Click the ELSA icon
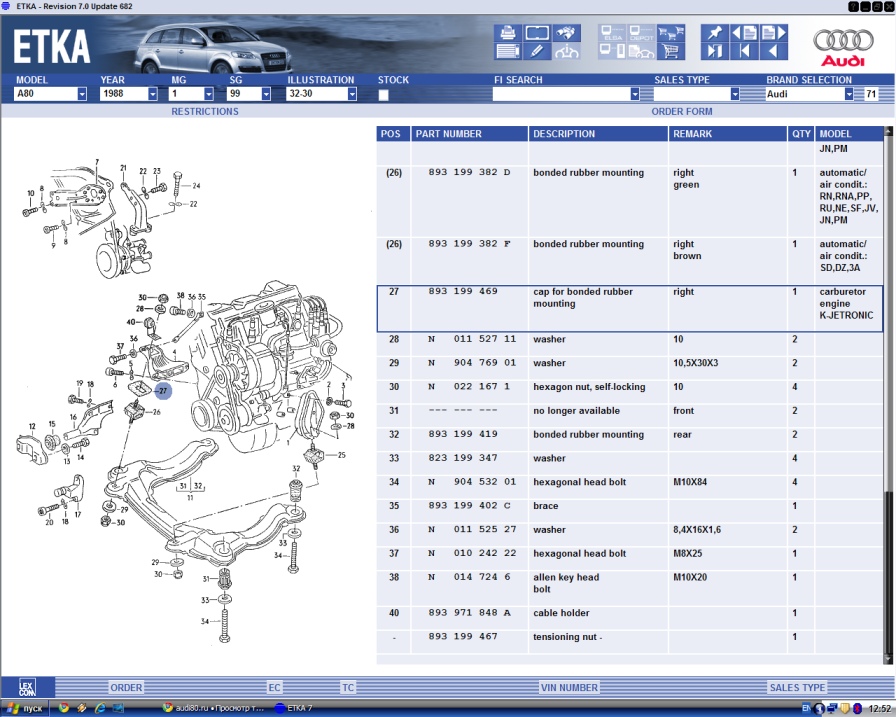This screenshot has height=717, width=896. pos(613,33)
